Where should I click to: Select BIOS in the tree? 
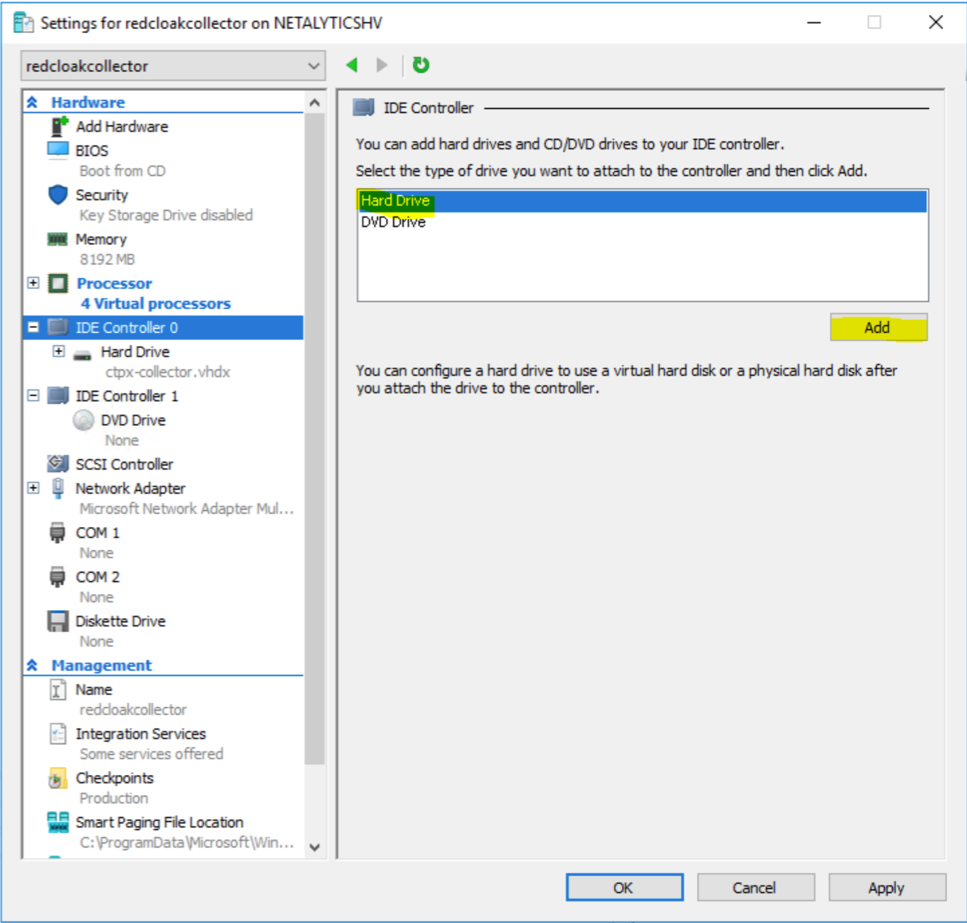92,150
